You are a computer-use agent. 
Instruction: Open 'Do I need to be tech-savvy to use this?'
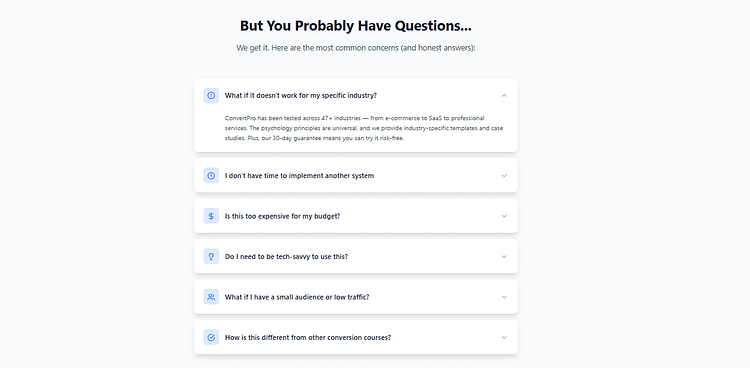356,256
